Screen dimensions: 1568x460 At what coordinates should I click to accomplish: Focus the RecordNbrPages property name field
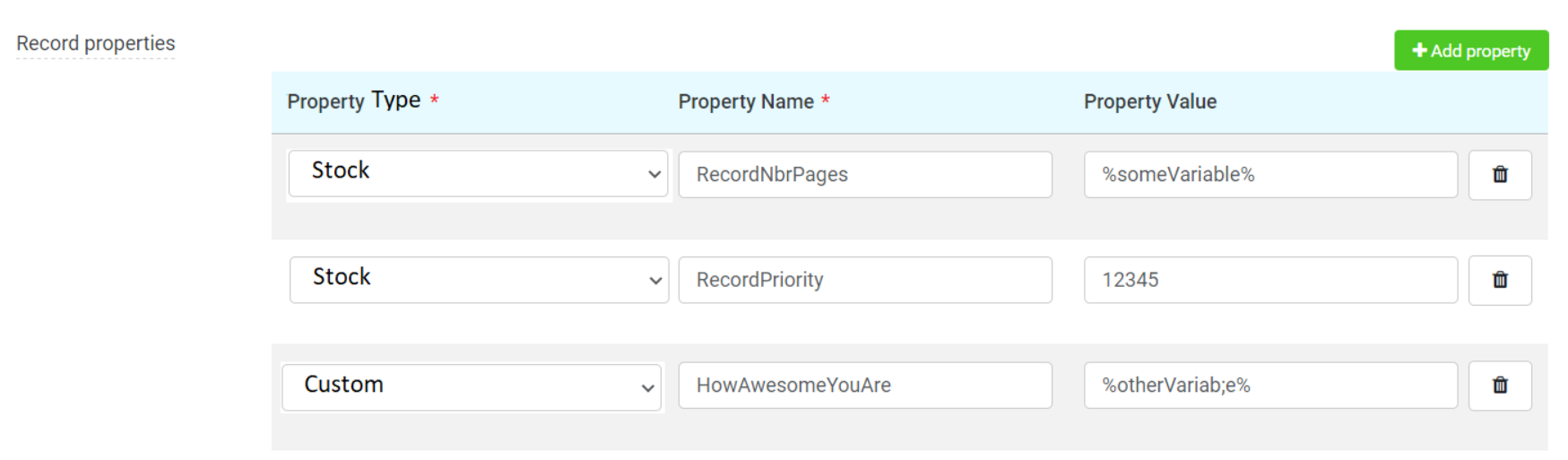click(x=864, y=175)
